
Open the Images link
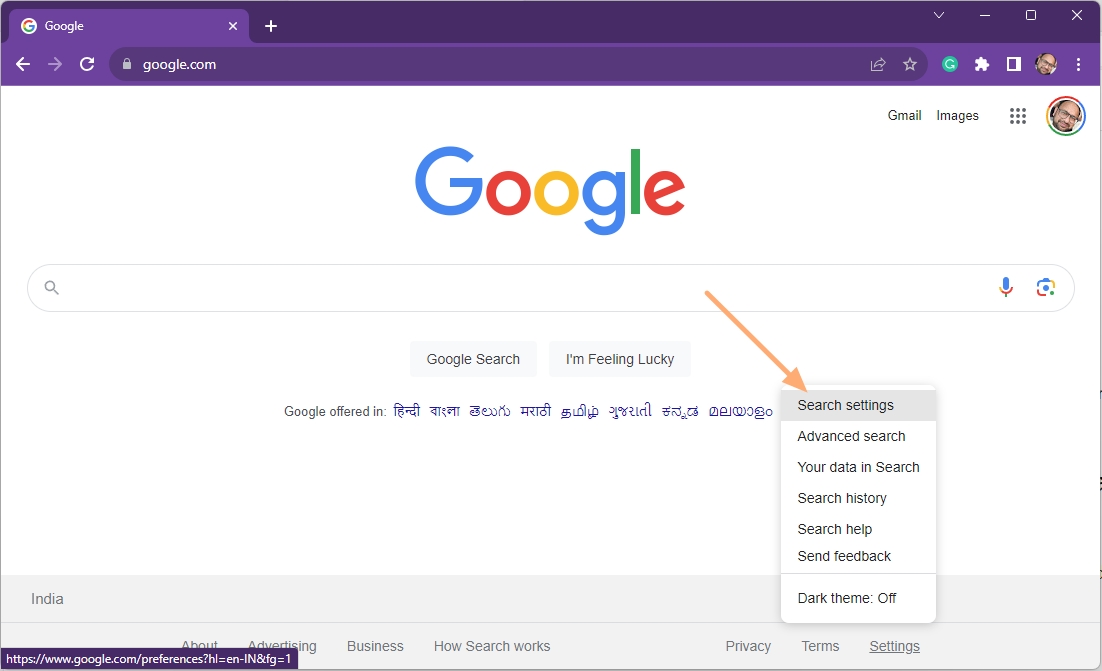pos(957,115)
